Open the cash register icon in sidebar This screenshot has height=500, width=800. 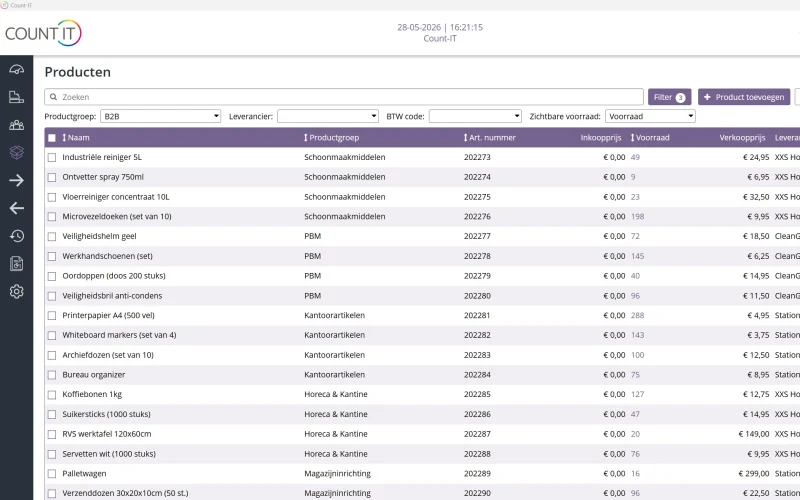[16, 97]
